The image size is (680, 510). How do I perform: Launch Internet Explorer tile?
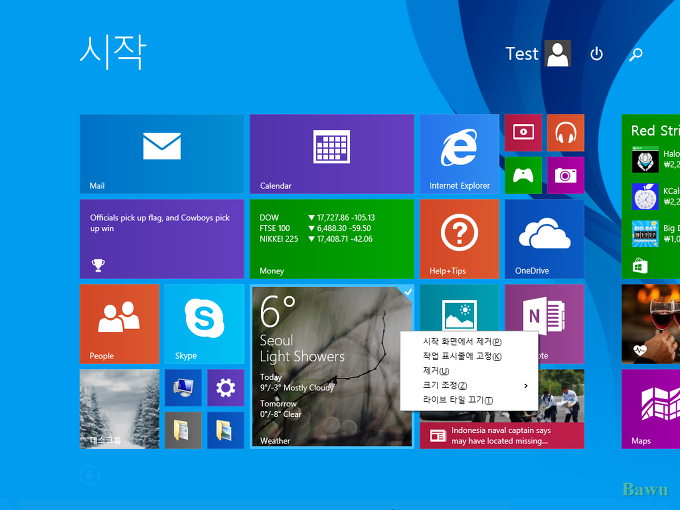coord(459,154)
